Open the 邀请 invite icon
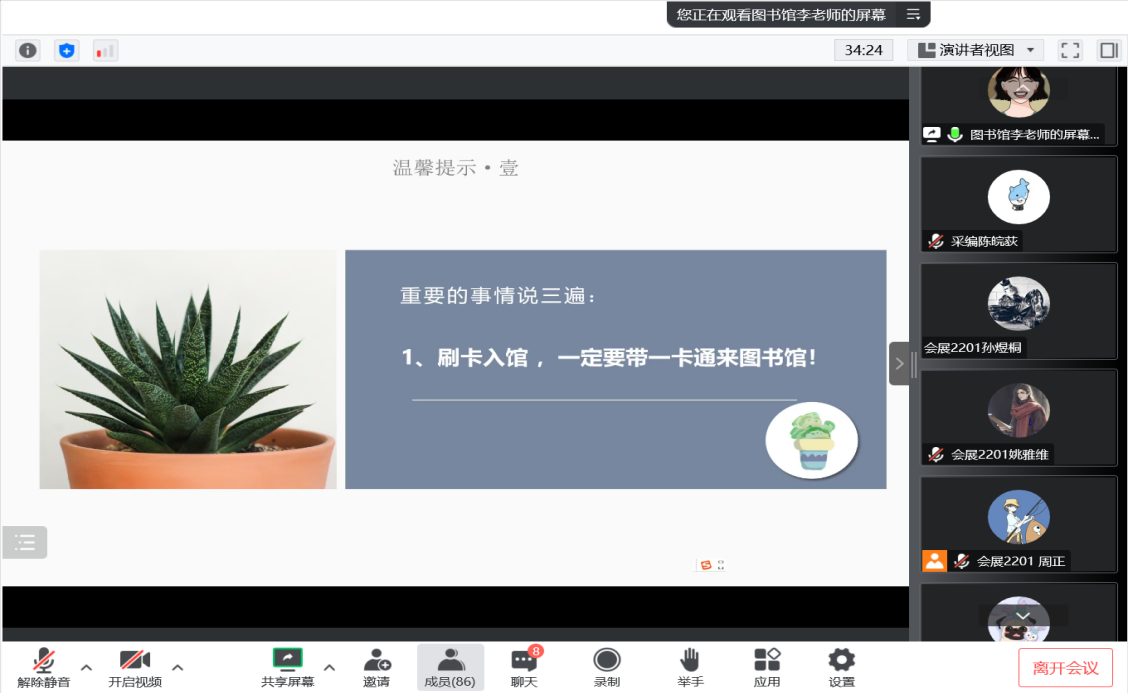This screenshot has width=1128, height=693. pyautogui.click(x=377, y=667)
